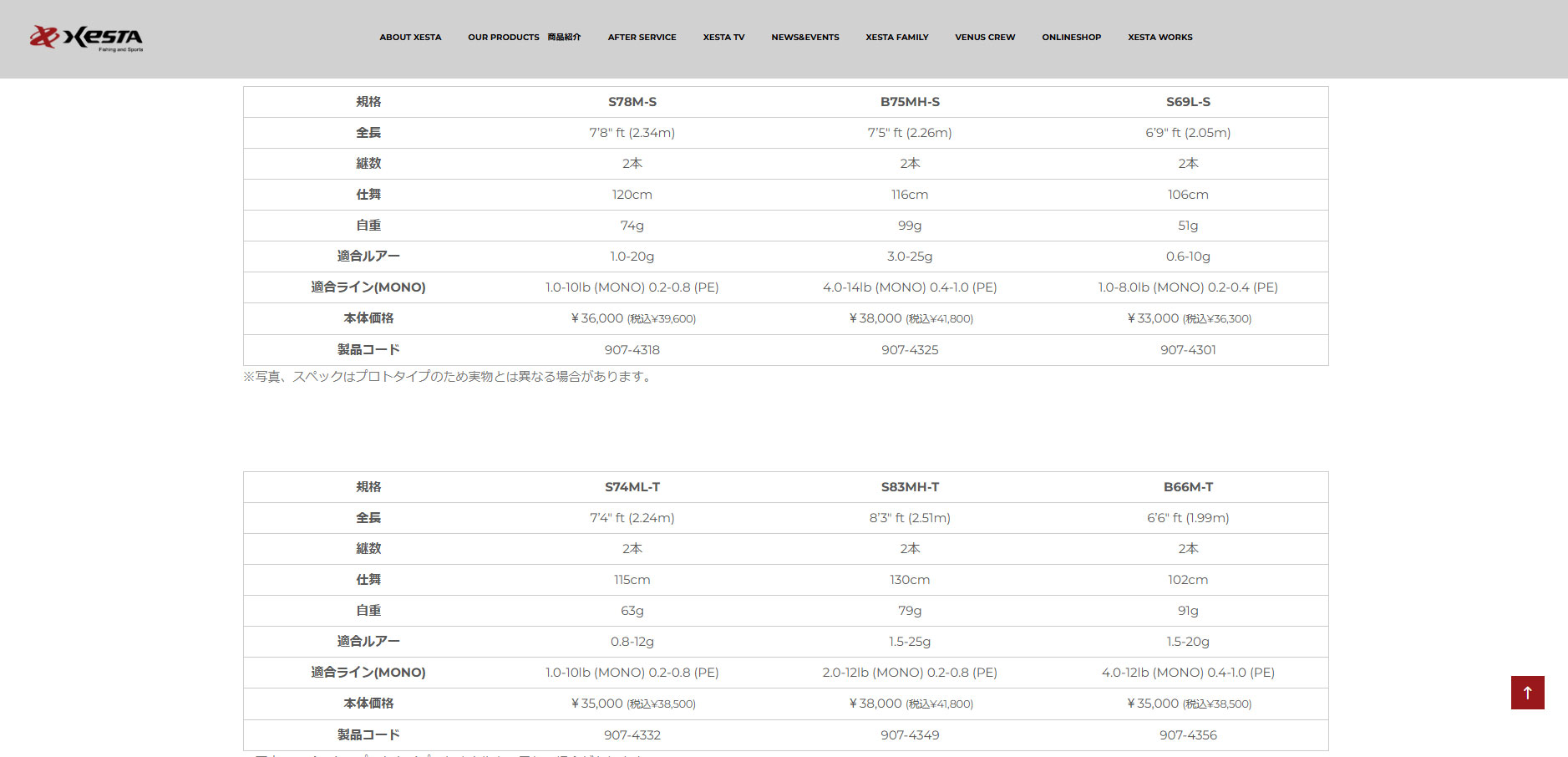
Task: Select NEWS&EVENTS in the navigation bar
Action: (805, 38)
